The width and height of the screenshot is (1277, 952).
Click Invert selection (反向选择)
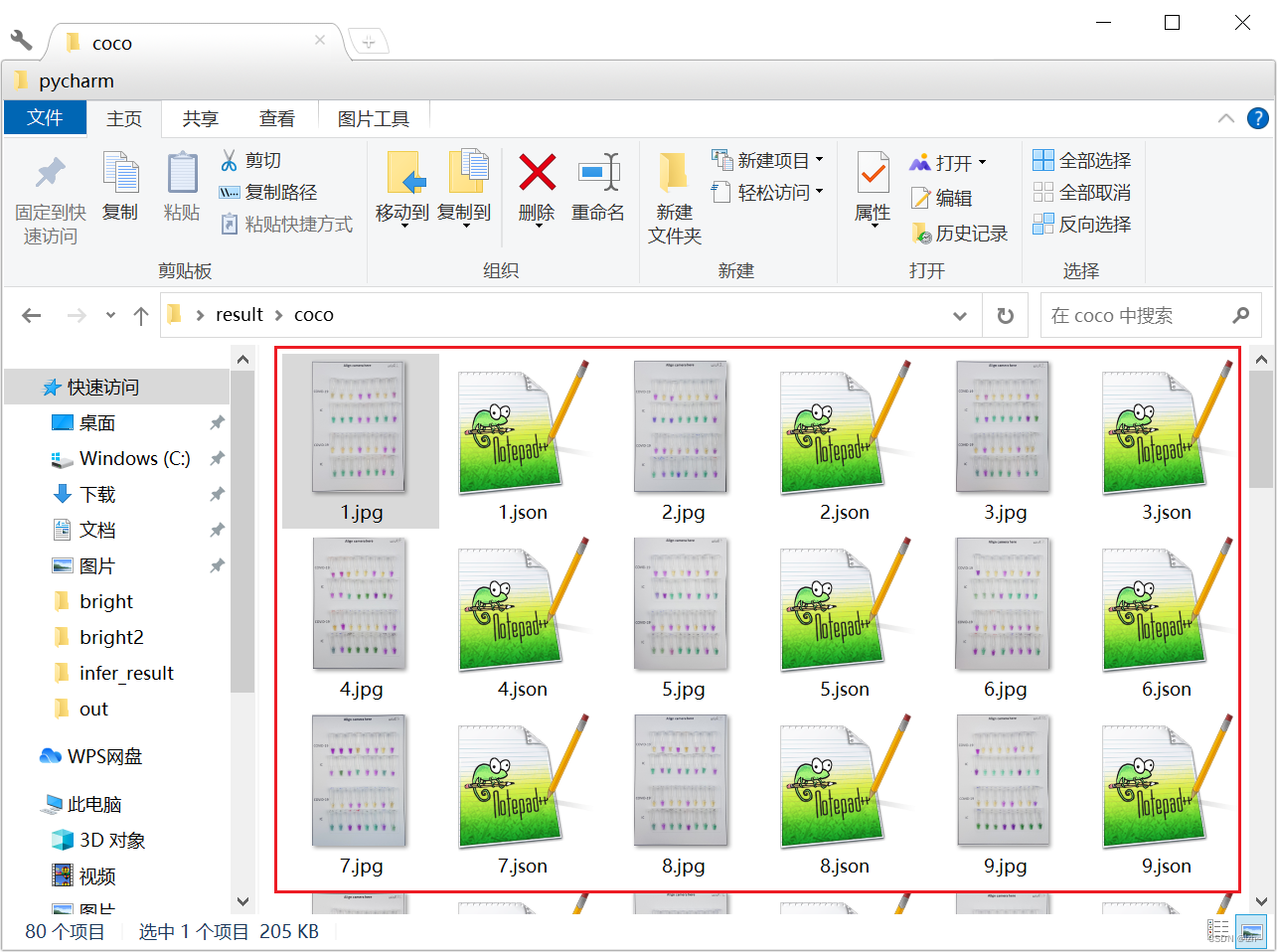point(1081,224)
